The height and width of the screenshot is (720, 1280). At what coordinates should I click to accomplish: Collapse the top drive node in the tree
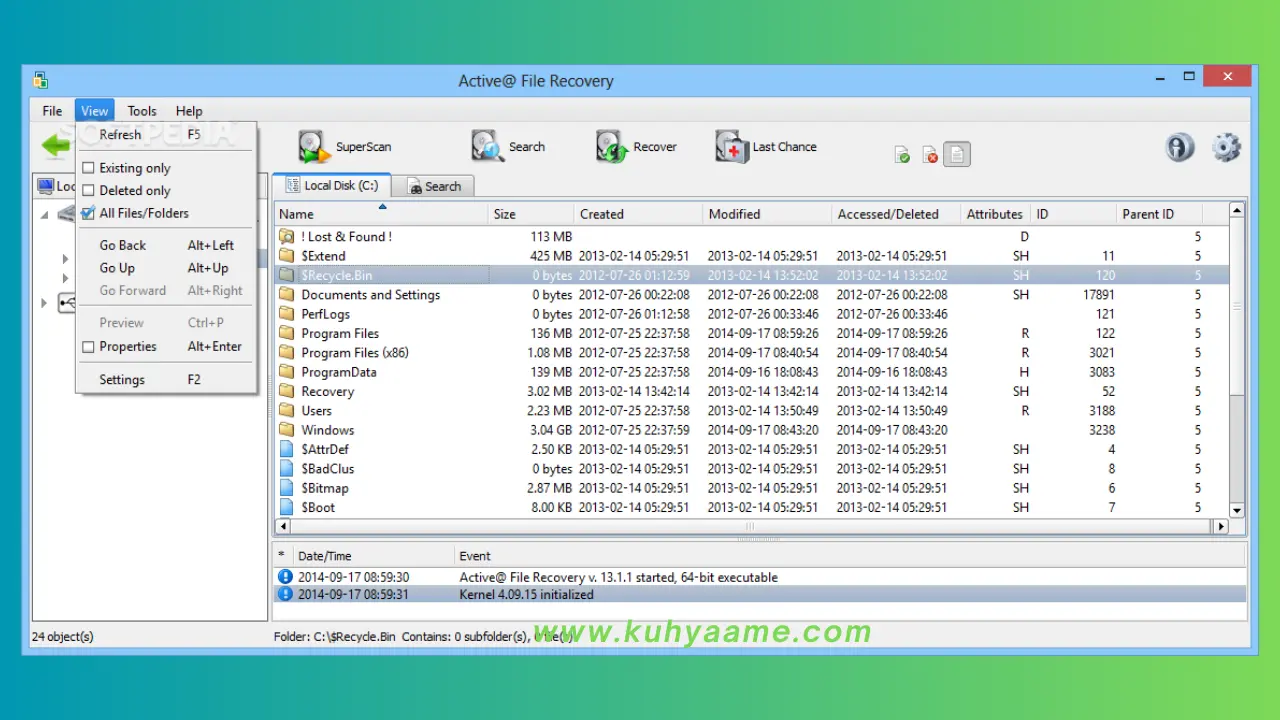coord(44,215)
